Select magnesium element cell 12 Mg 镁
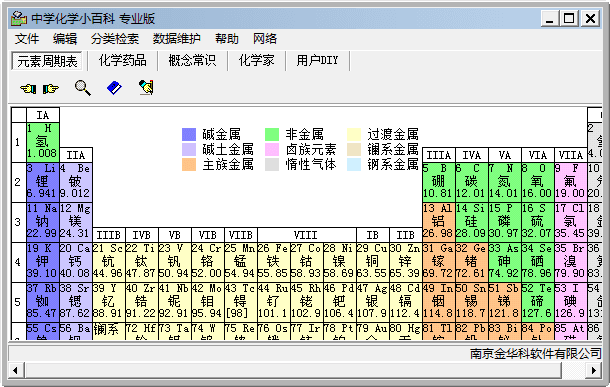Image resolution: width=610 pixels, height=387 pixels. click(76, 222)
